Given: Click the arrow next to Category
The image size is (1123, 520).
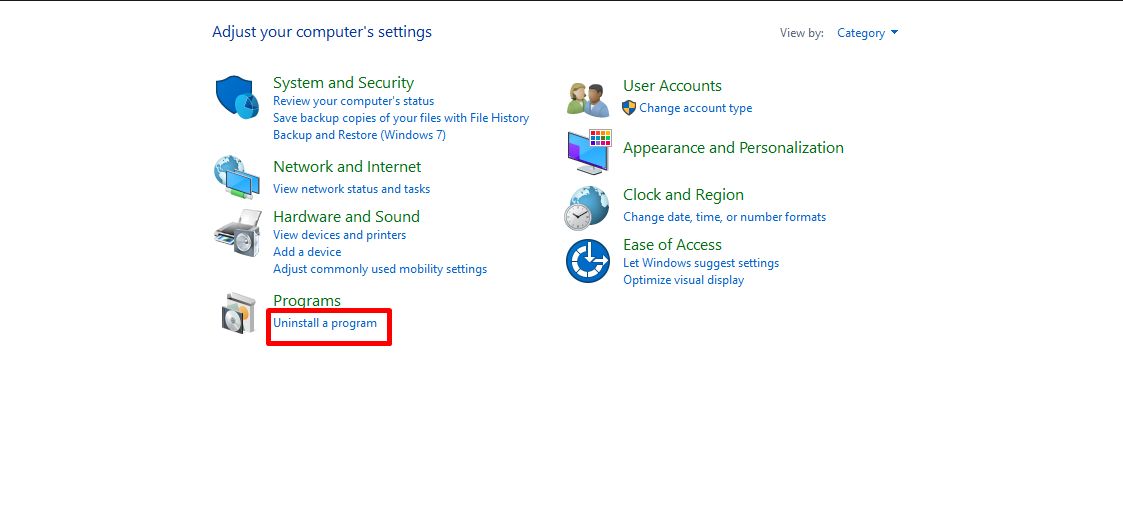Looking at the screenshot, I should click(894, 33).
